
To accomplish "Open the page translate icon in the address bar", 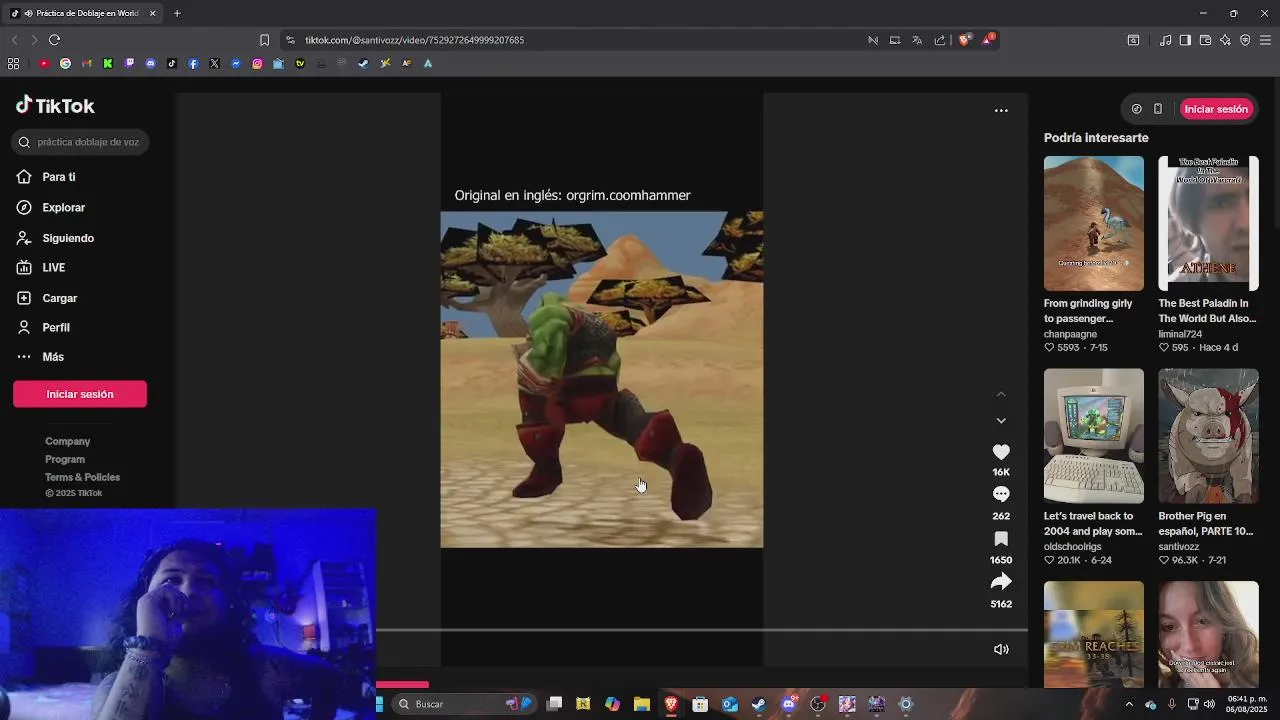I will 917,40.
